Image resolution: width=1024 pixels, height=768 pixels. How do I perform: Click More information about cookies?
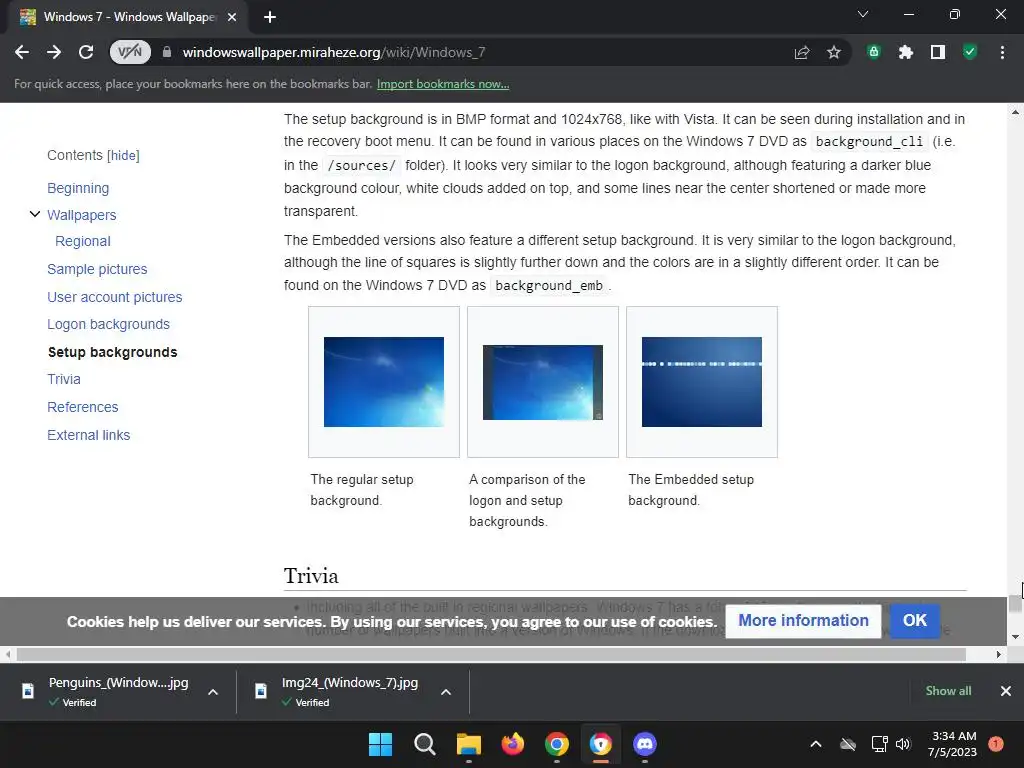[803, 620]
